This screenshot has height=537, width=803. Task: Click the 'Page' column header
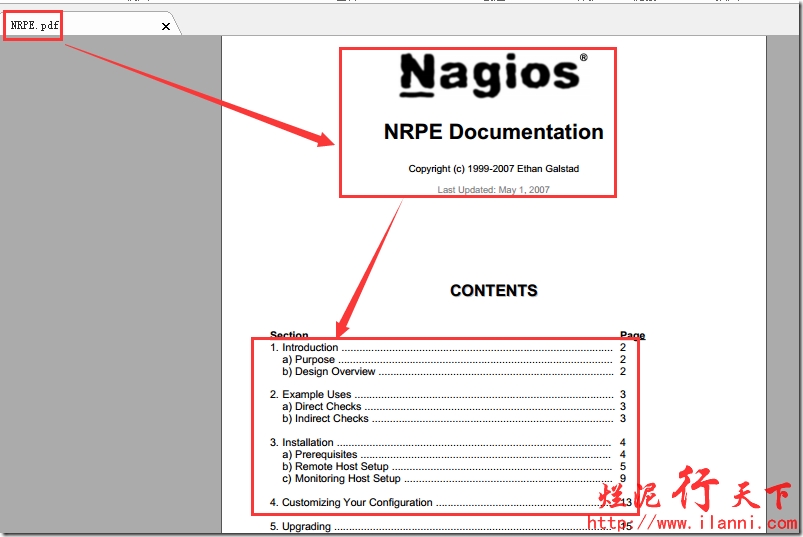pyautogui.click(x=632, y=335)
